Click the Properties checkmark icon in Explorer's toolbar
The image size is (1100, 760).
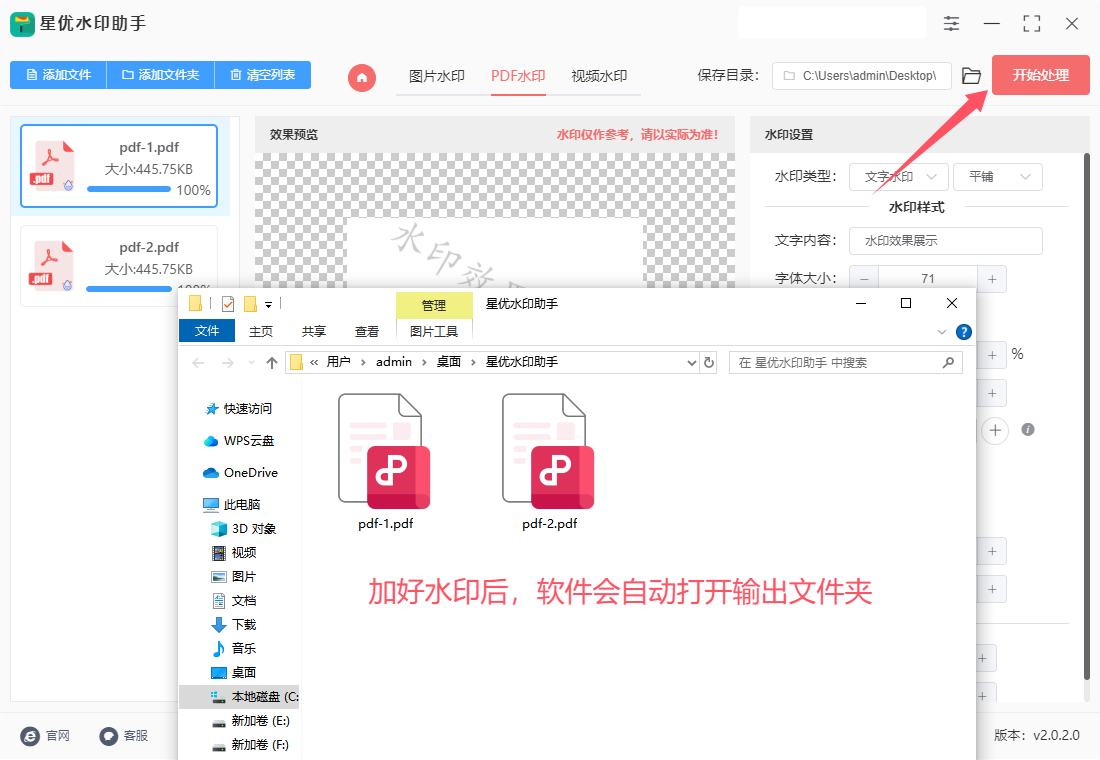pyautogui.click(x=228, y=303)
